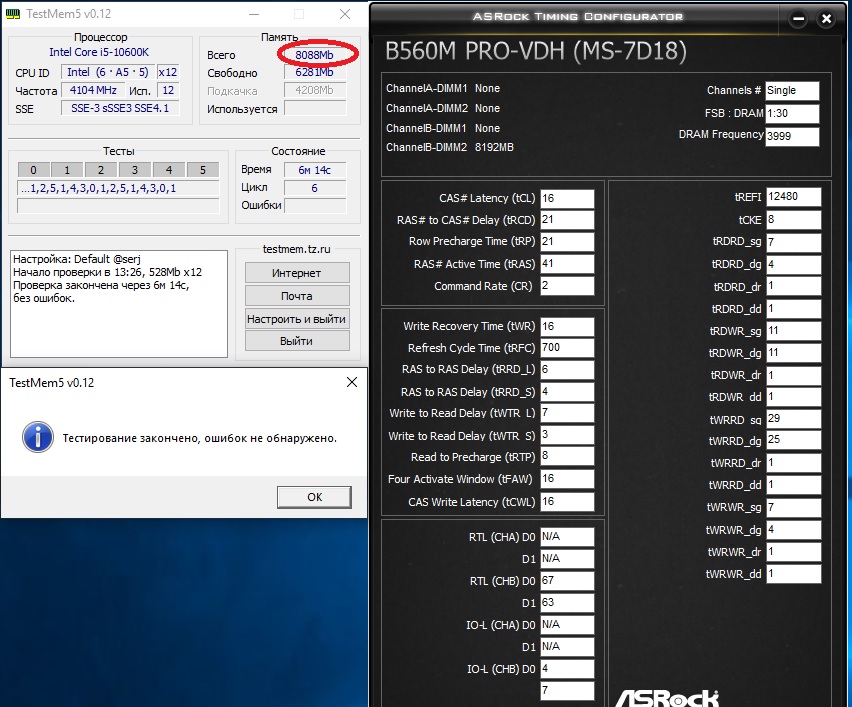
Task: Click Refresh Cycle Time (tRFC) field
Action: point(567,348)
